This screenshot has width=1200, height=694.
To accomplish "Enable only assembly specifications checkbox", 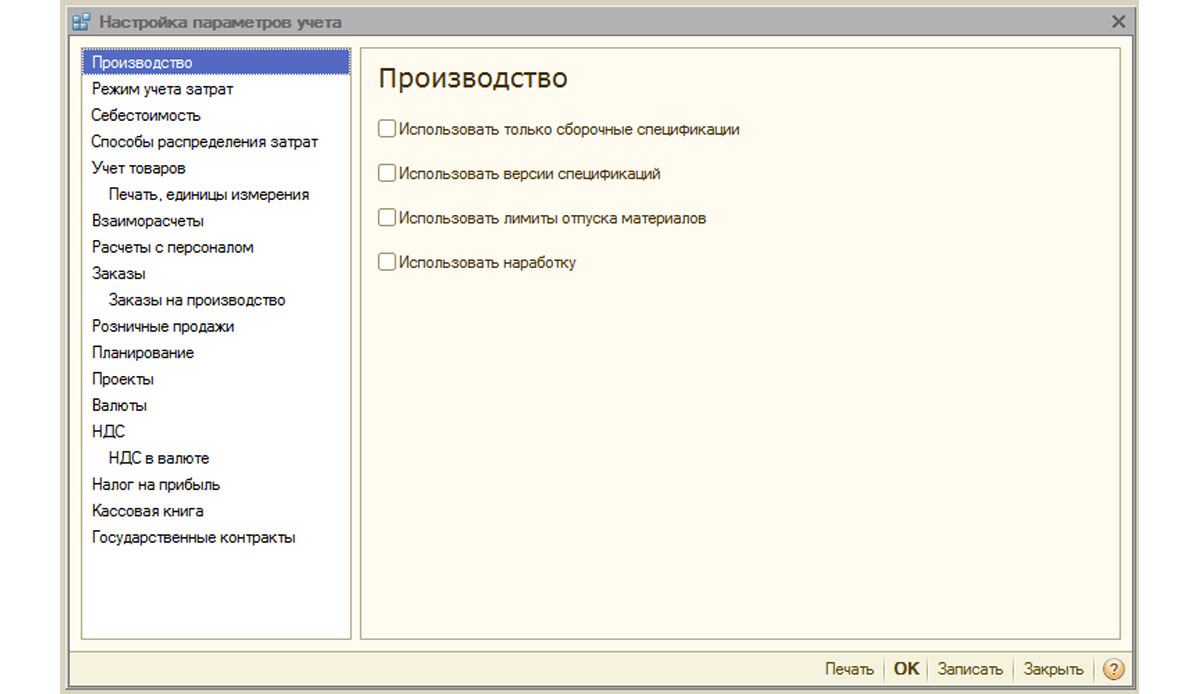I will click(387, 129).
